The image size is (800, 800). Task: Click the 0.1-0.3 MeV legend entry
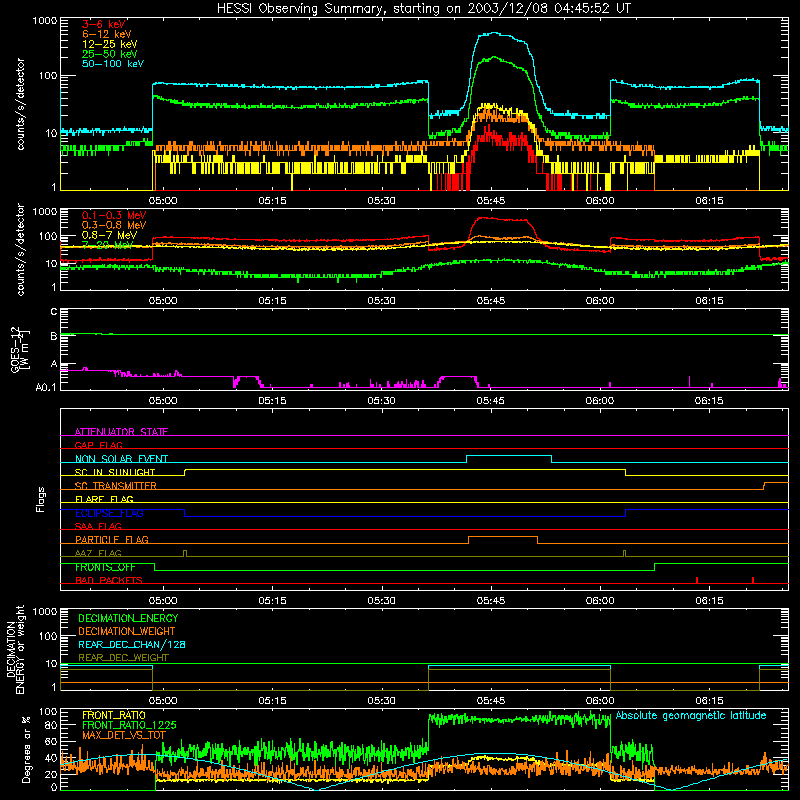pyautogui.click(x=114, y=215)
